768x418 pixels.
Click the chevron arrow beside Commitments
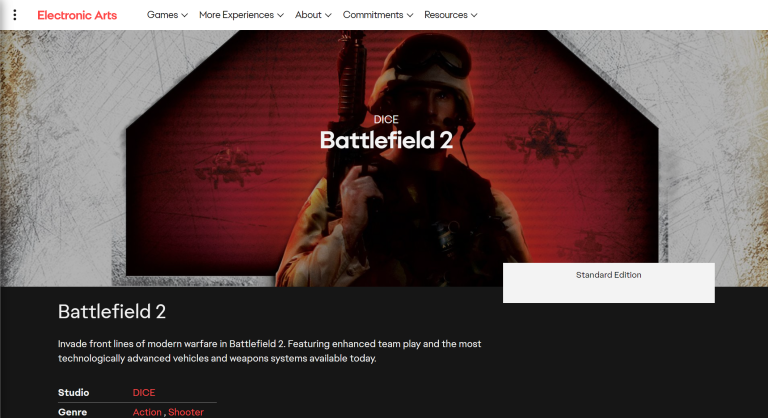(410, 16)
